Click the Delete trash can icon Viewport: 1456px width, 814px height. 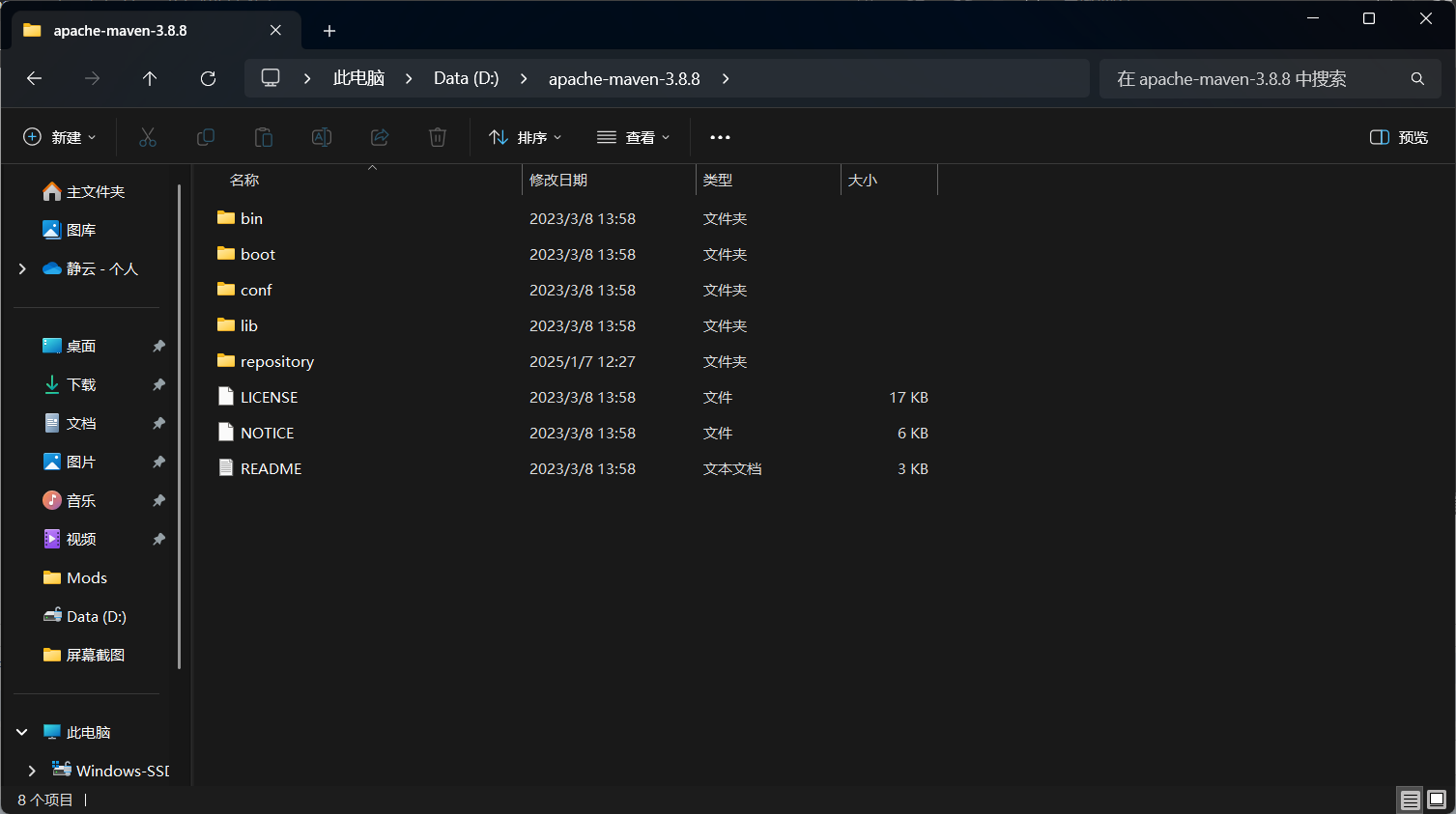coord(438,137)
